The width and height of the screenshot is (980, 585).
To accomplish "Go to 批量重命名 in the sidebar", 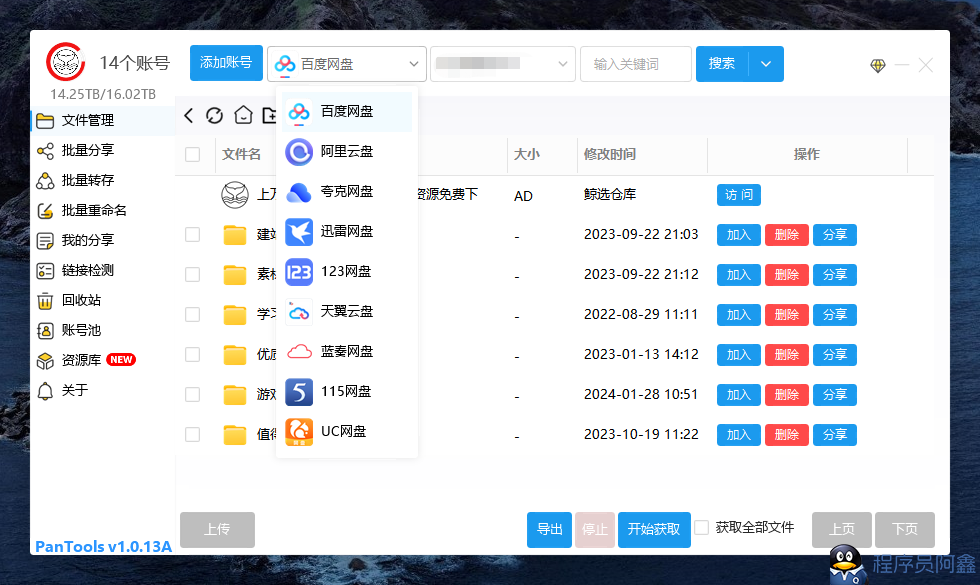I will [x=103, y=211].
